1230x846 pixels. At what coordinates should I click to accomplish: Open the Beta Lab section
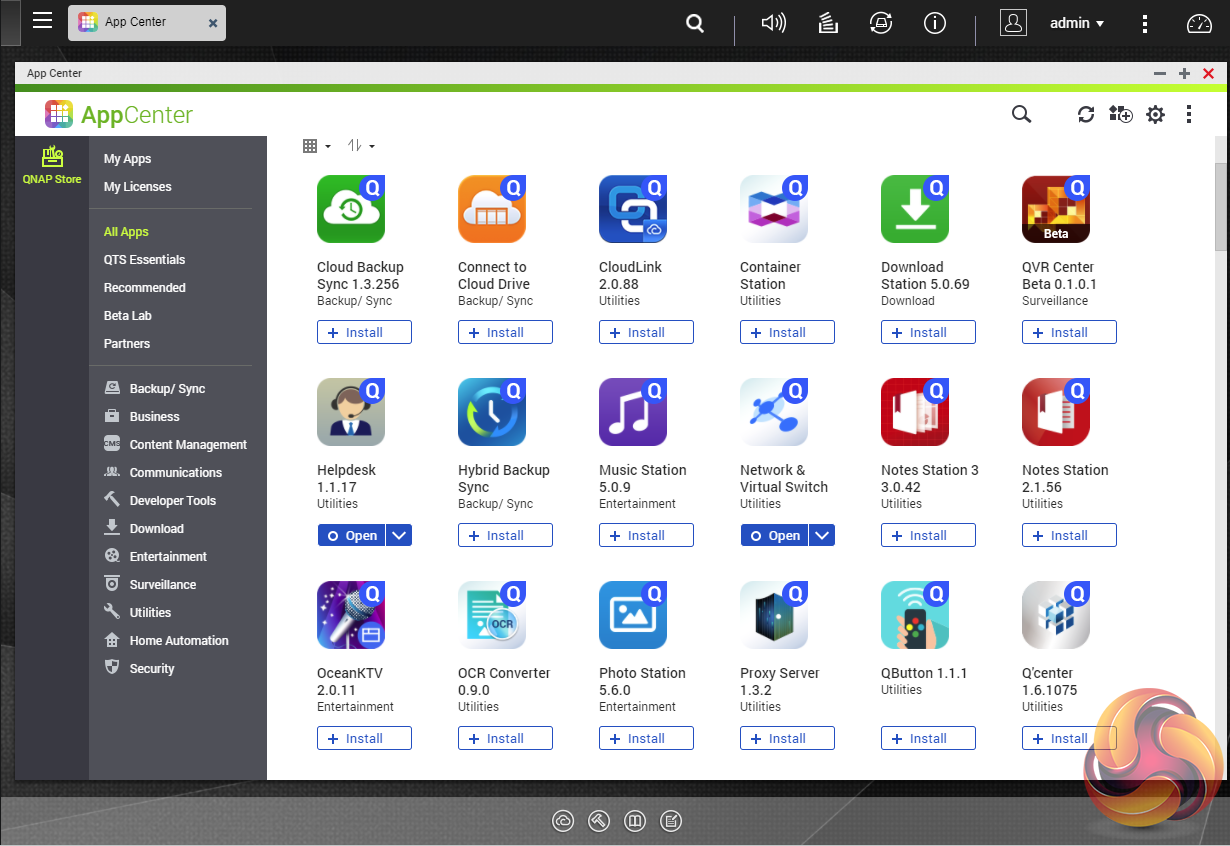tap(128, 315)
